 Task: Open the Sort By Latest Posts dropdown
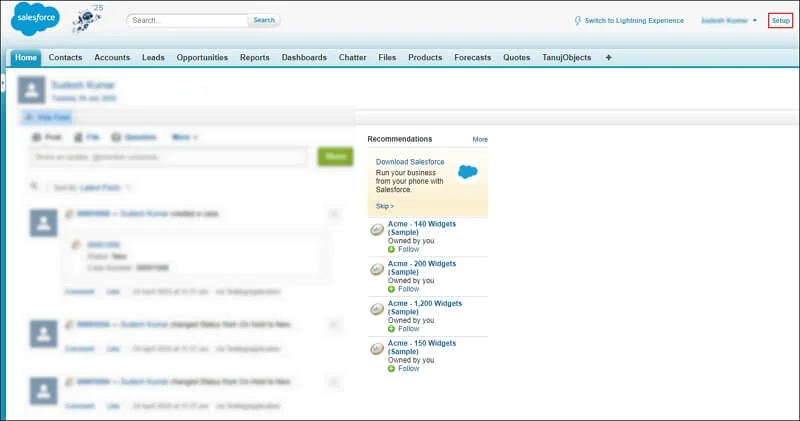pyautogui.click(x=92, y=188)
